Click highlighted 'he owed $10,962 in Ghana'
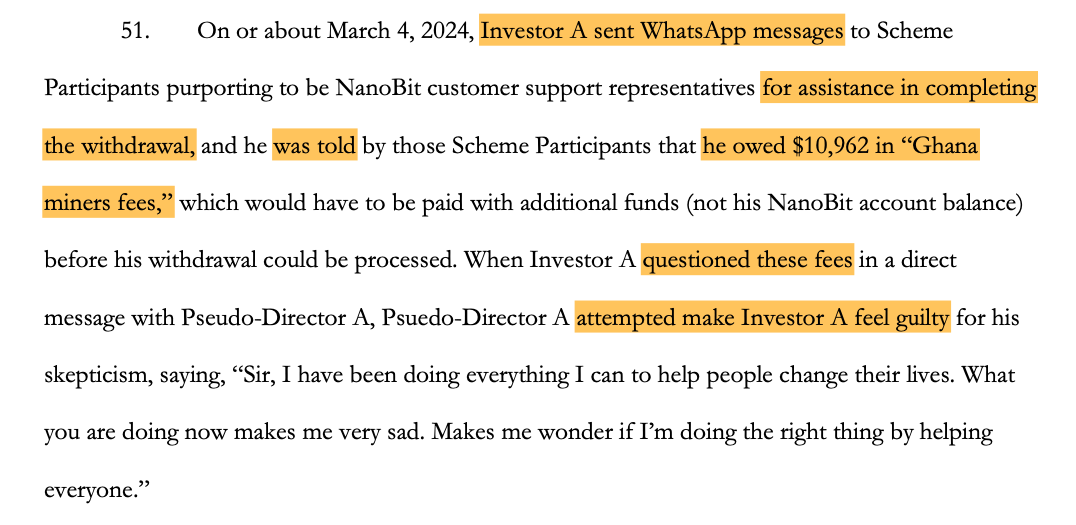 point(840,145)
